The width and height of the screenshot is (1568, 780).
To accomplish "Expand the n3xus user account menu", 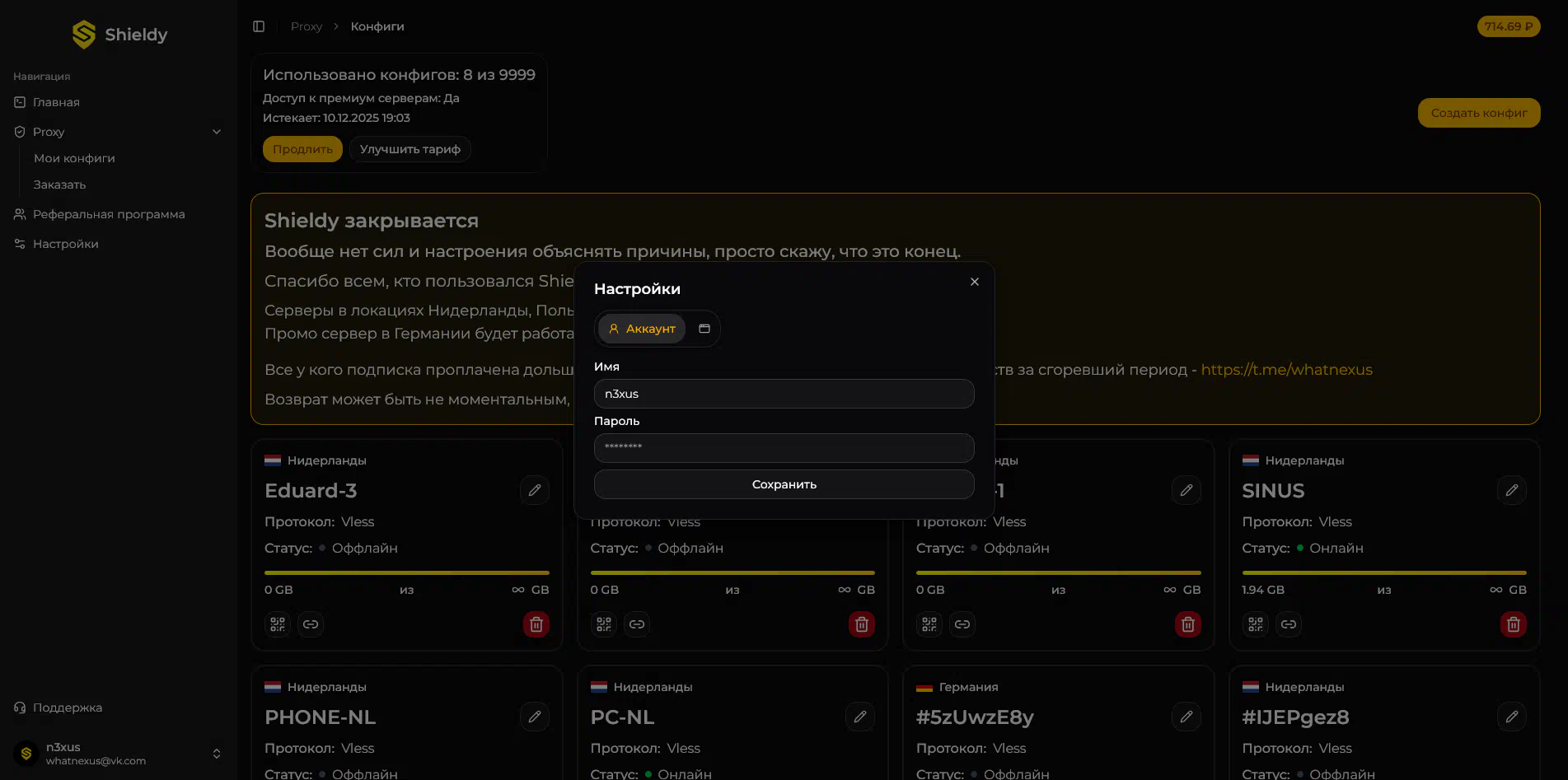I will pos(216,754).
